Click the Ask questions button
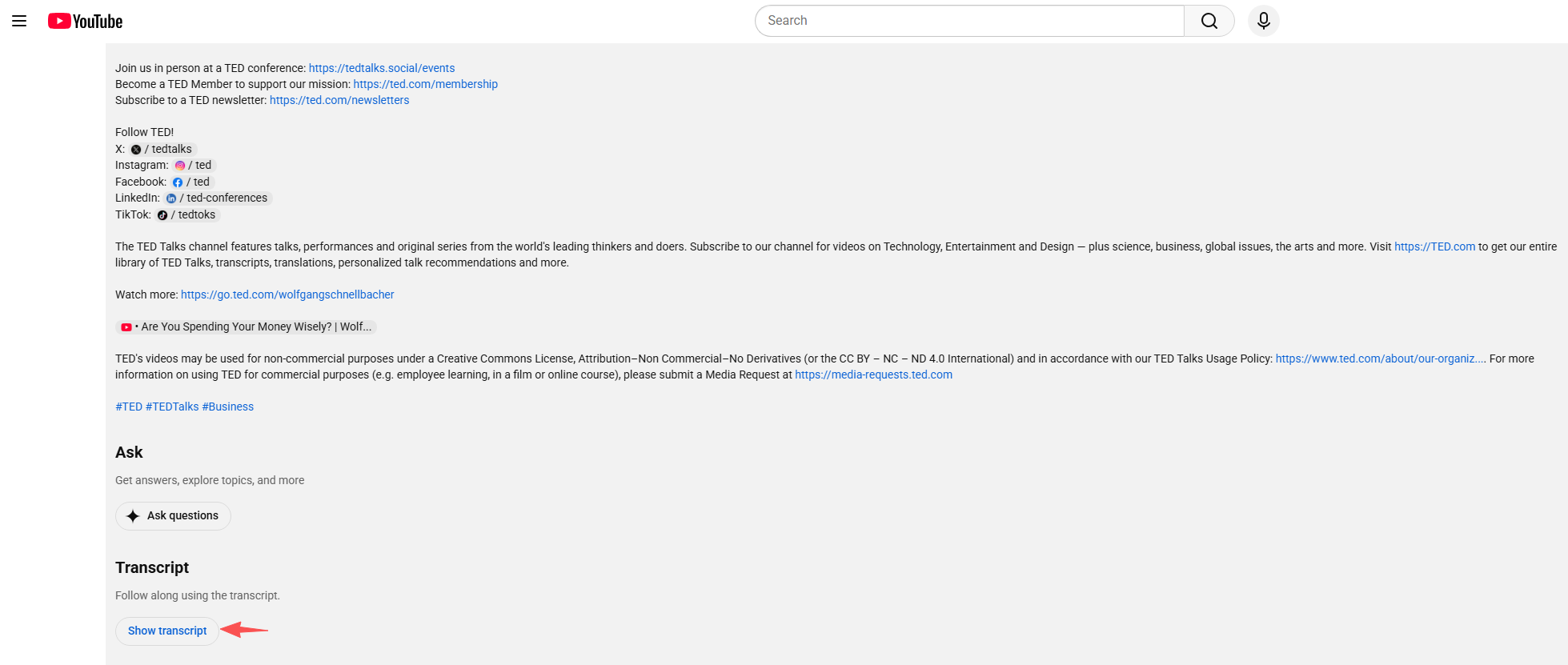The height and width of the screenshot is (665, 1568). [x=173, y=516]
